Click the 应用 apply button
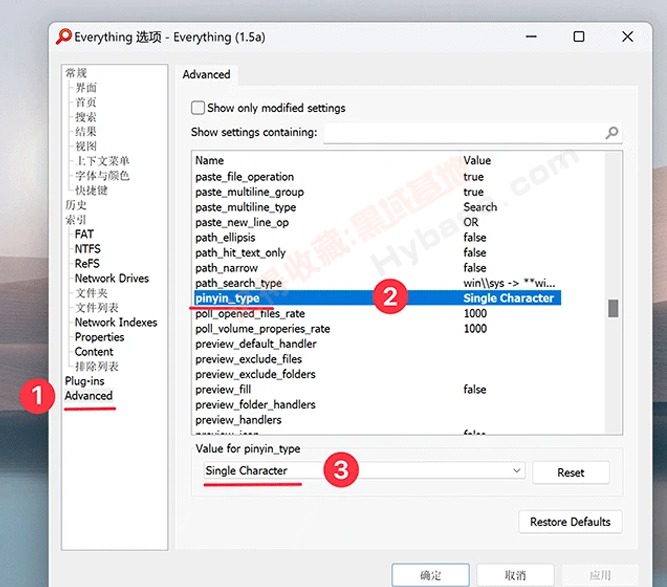The height and width of the screenshot is (587, 667). pos(600,575)
